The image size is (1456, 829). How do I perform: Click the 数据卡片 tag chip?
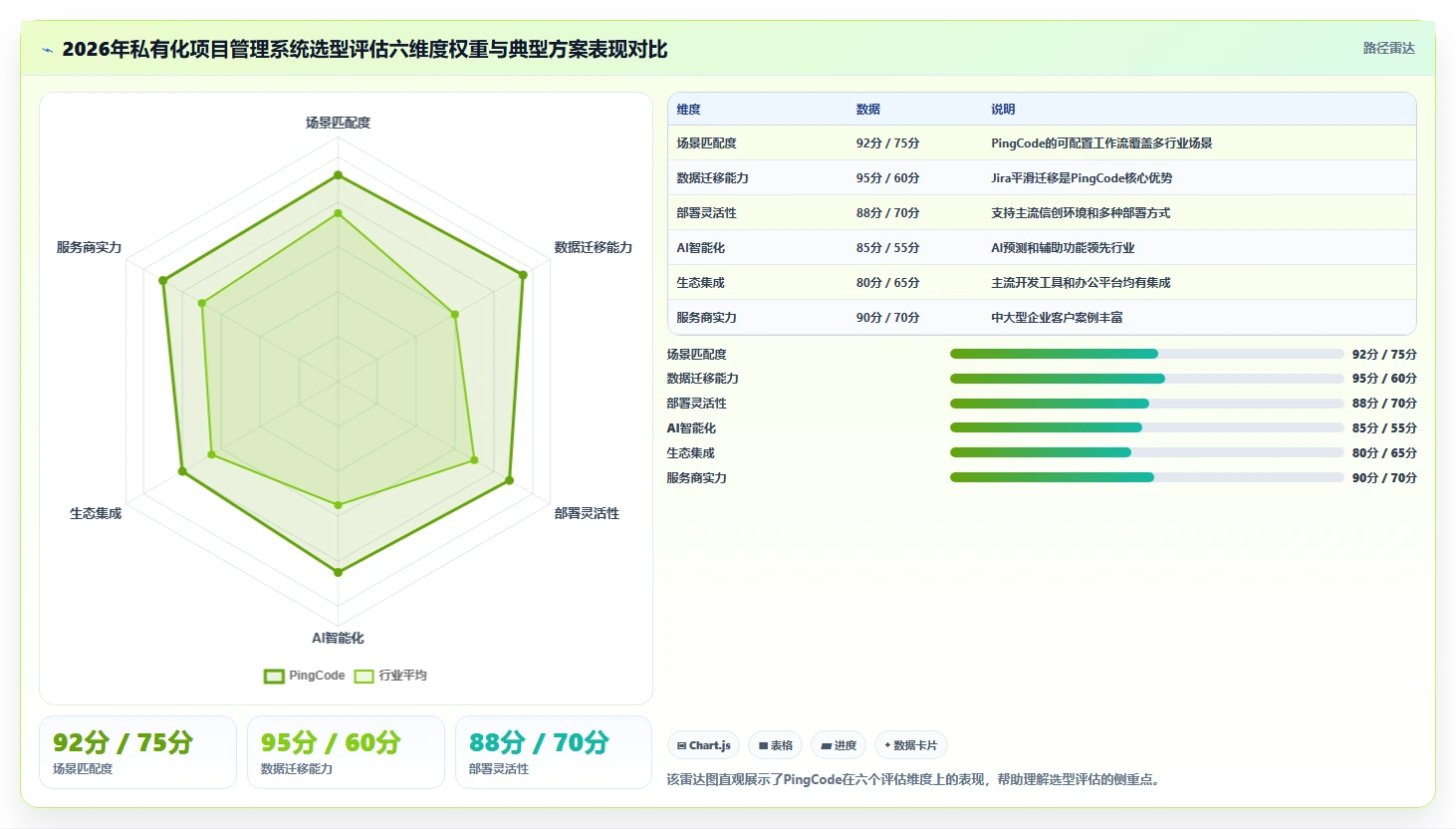click(x=910, y=745)
